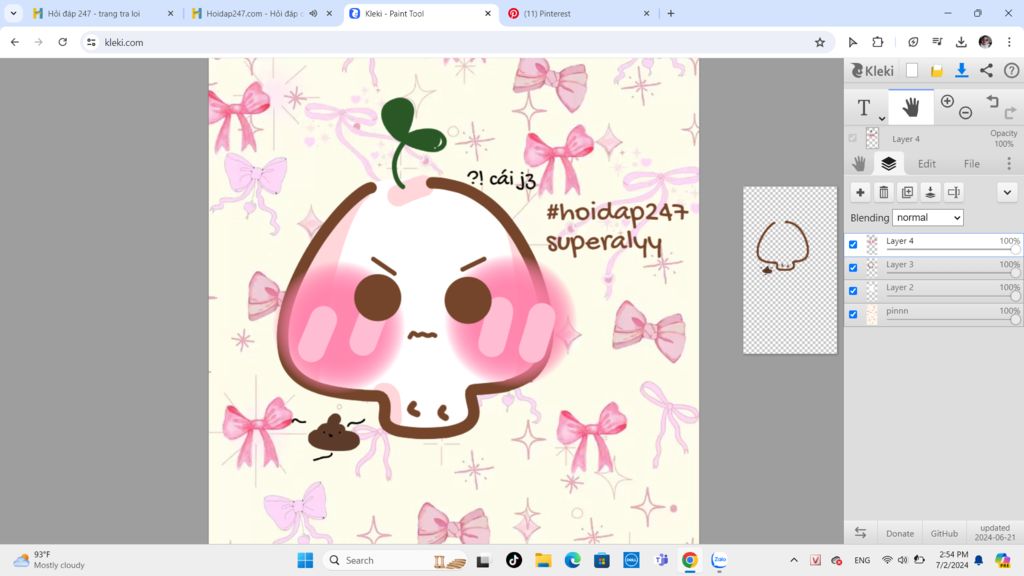Create a new image with the blank page icon
The width and height of the screenshot is (1024, 576).
click(912, 71)
